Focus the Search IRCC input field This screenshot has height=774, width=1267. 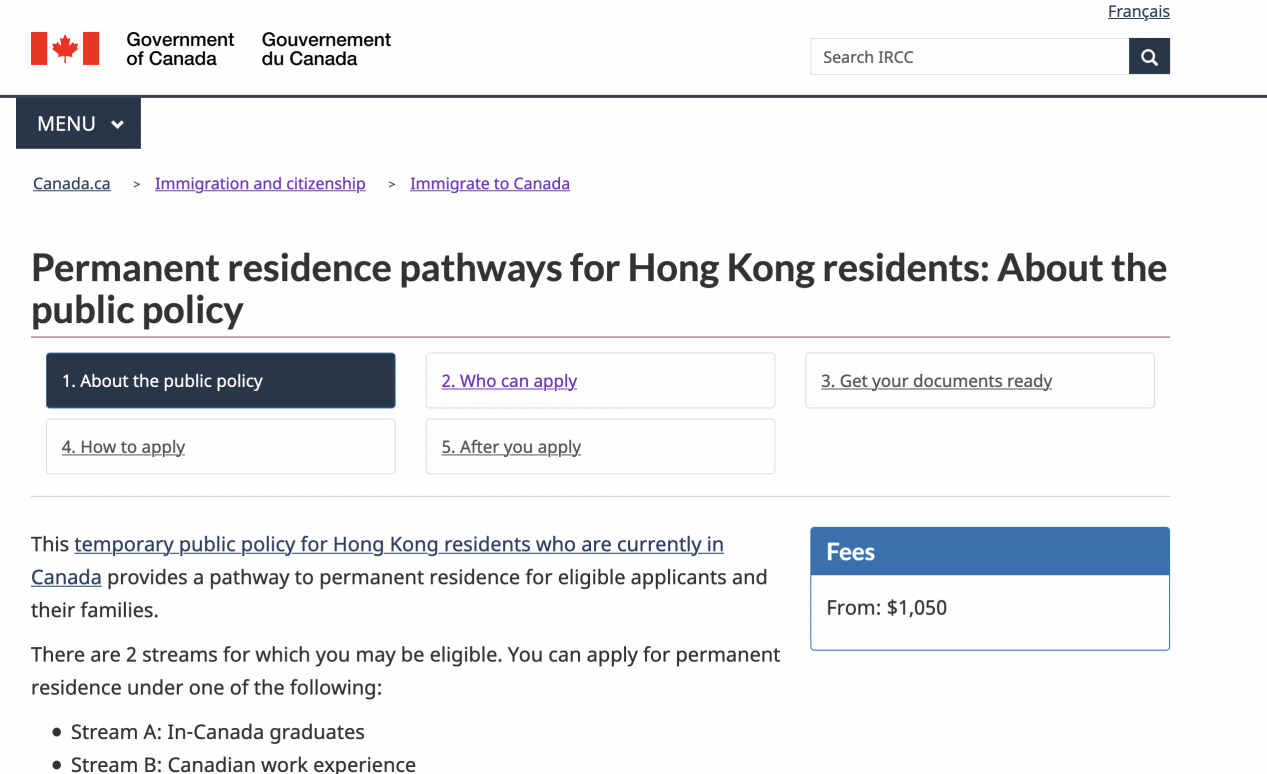(968, 57)
